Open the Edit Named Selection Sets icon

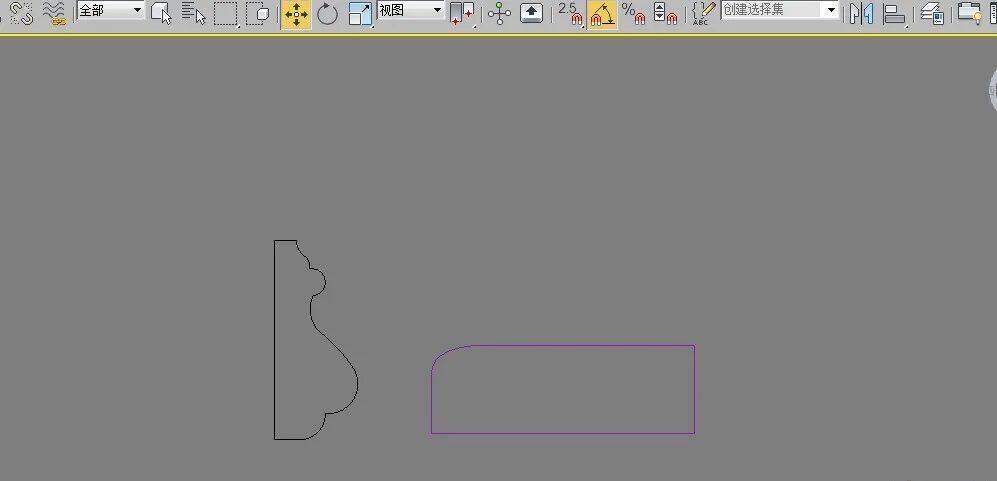[704, 13]
